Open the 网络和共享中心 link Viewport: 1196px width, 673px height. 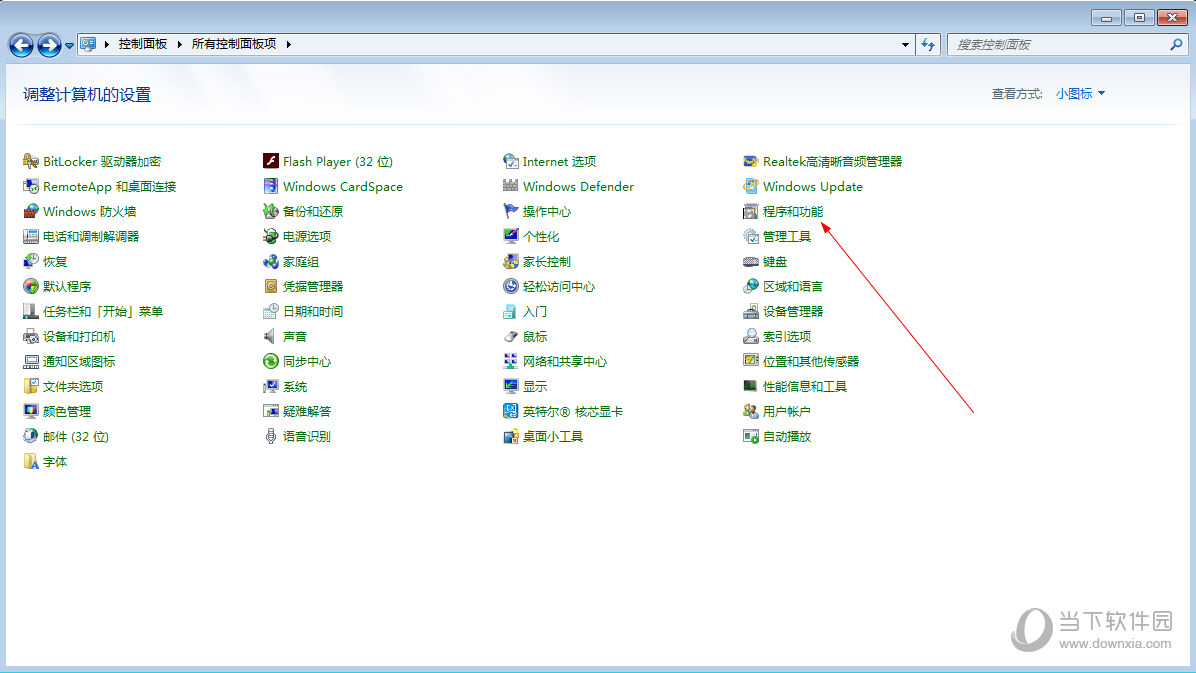[x=564, y=361]
